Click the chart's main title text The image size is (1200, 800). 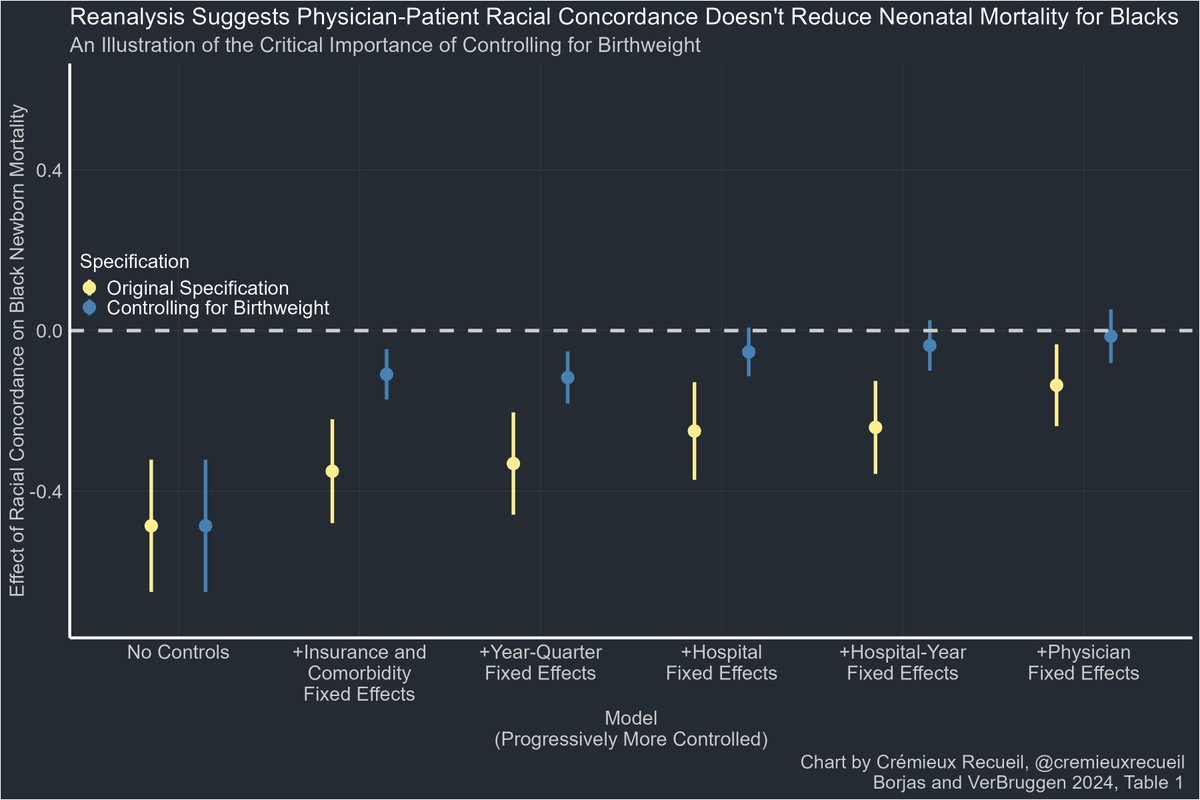[624, 20]
